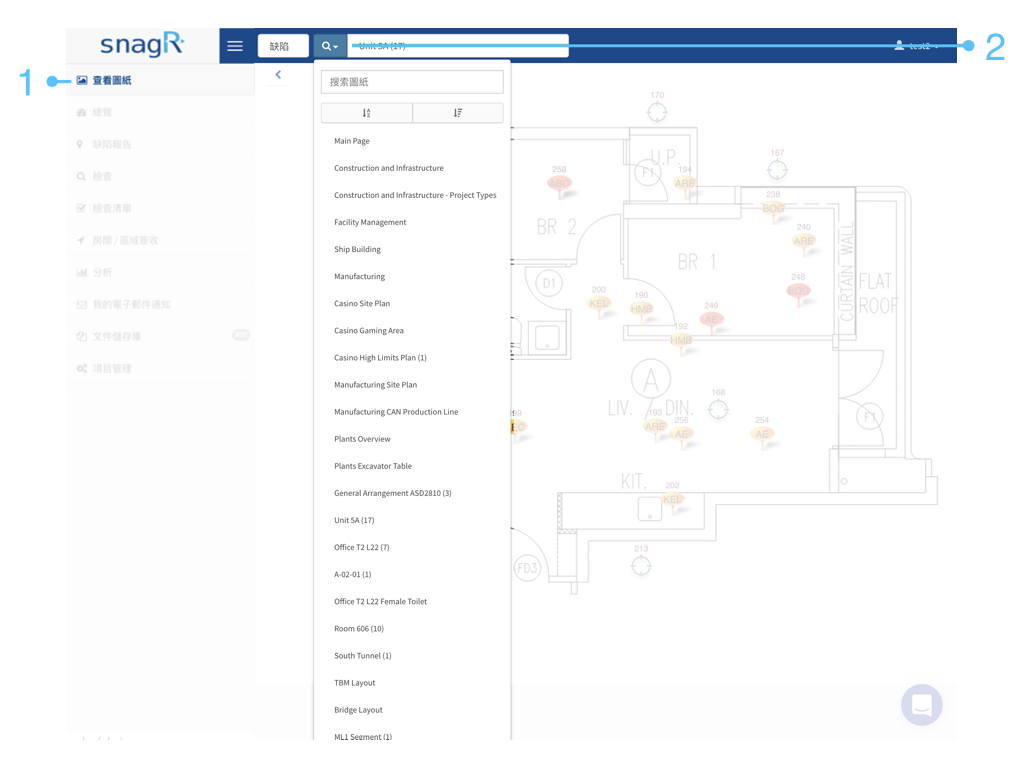The width and height of the screenshot is (1024, 768).
Task: Click the KEL pin numbered 202
Action: [672, 500]
